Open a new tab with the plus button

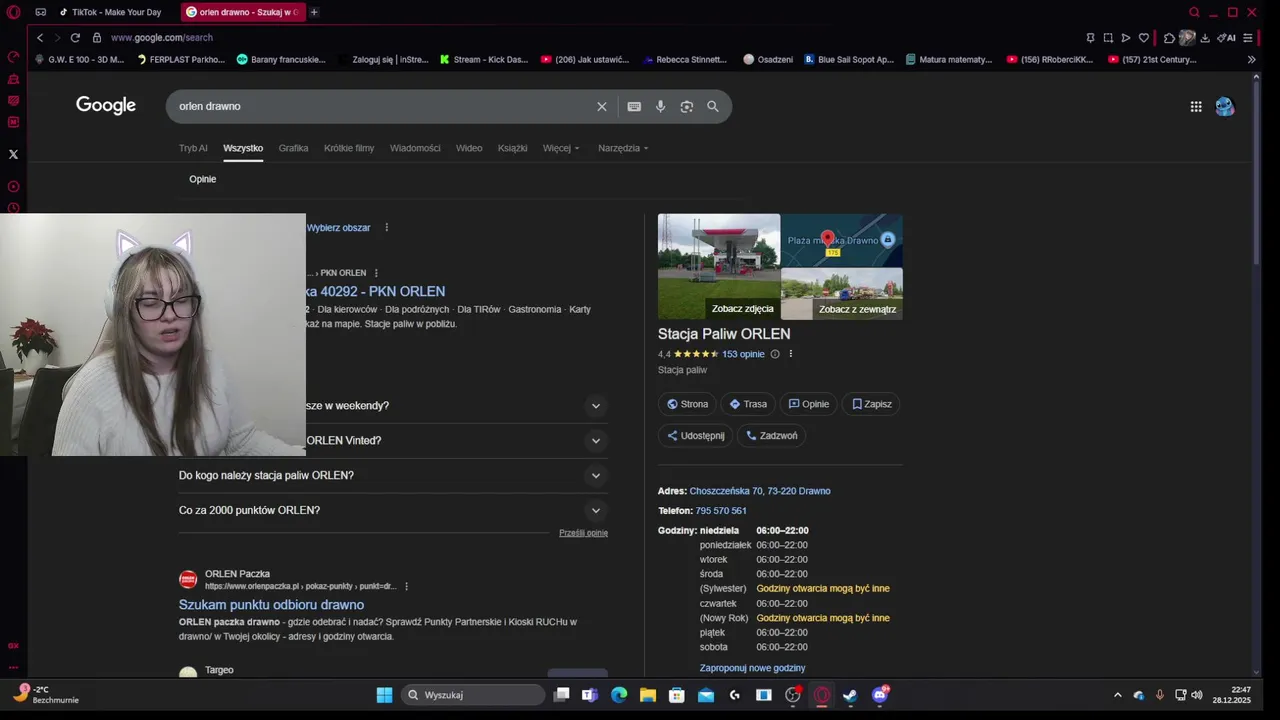(x=314, y=12)
